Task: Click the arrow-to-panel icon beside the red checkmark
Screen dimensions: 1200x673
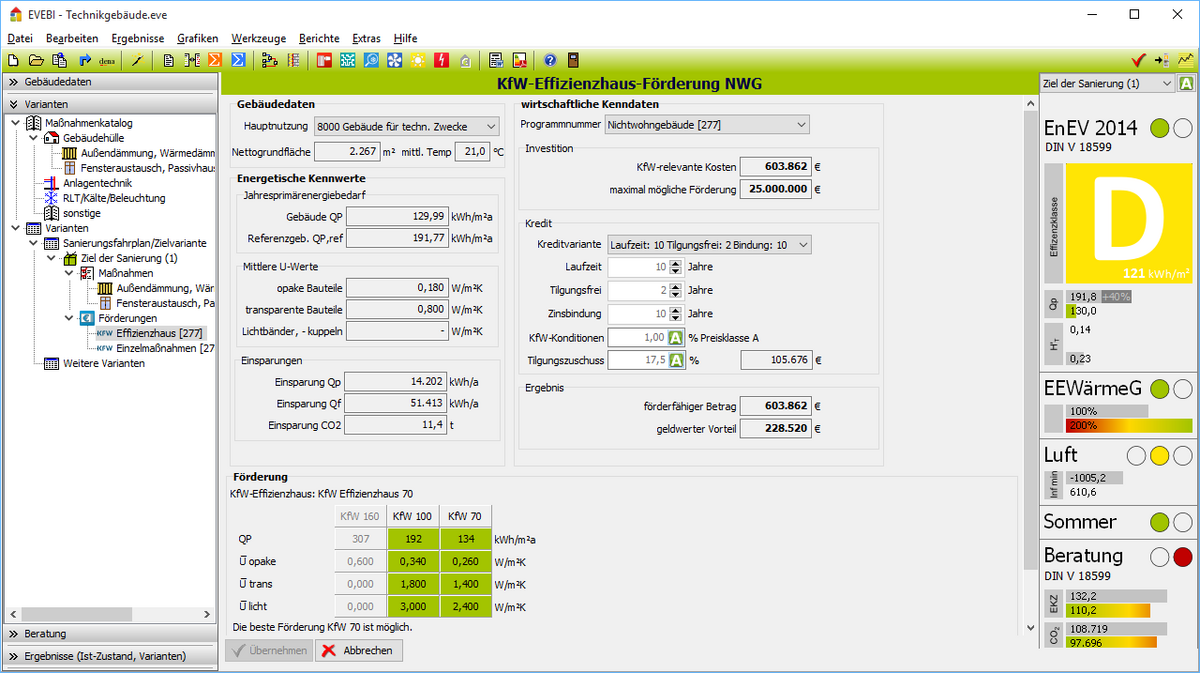Action: pyautogui.click(x=1161, y=60)
